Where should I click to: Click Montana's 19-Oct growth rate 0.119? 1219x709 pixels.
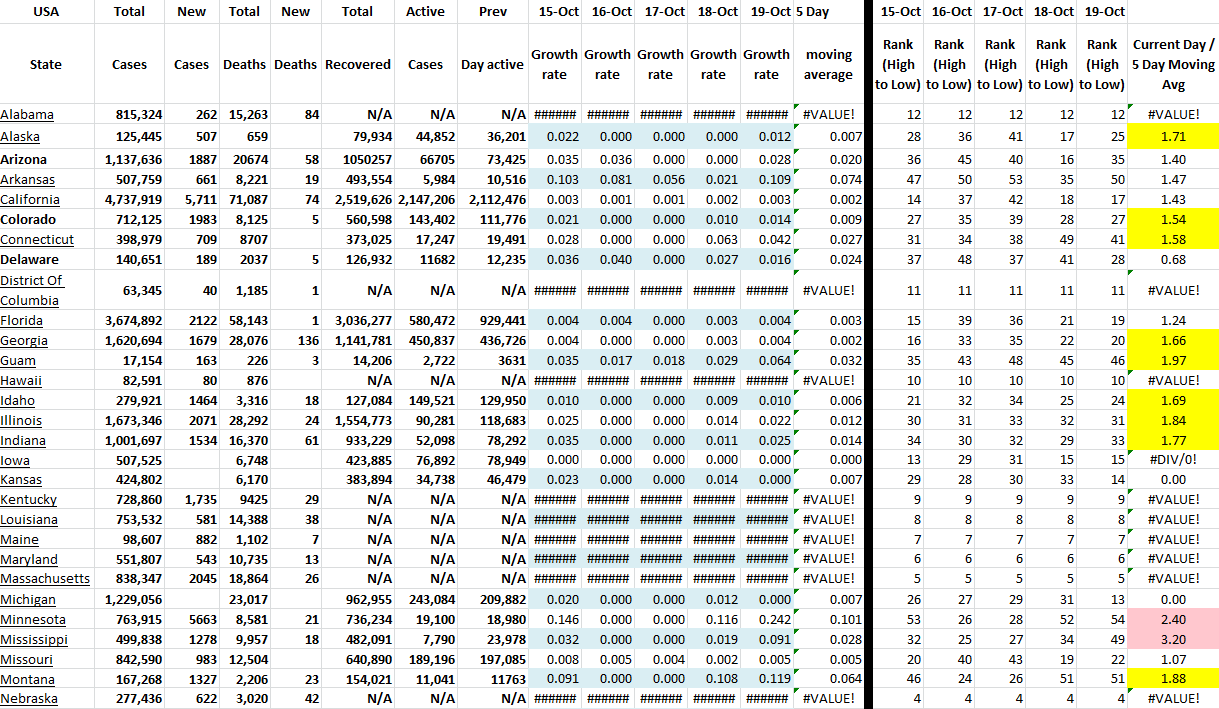pyautogui.click(x=766, y=679)
